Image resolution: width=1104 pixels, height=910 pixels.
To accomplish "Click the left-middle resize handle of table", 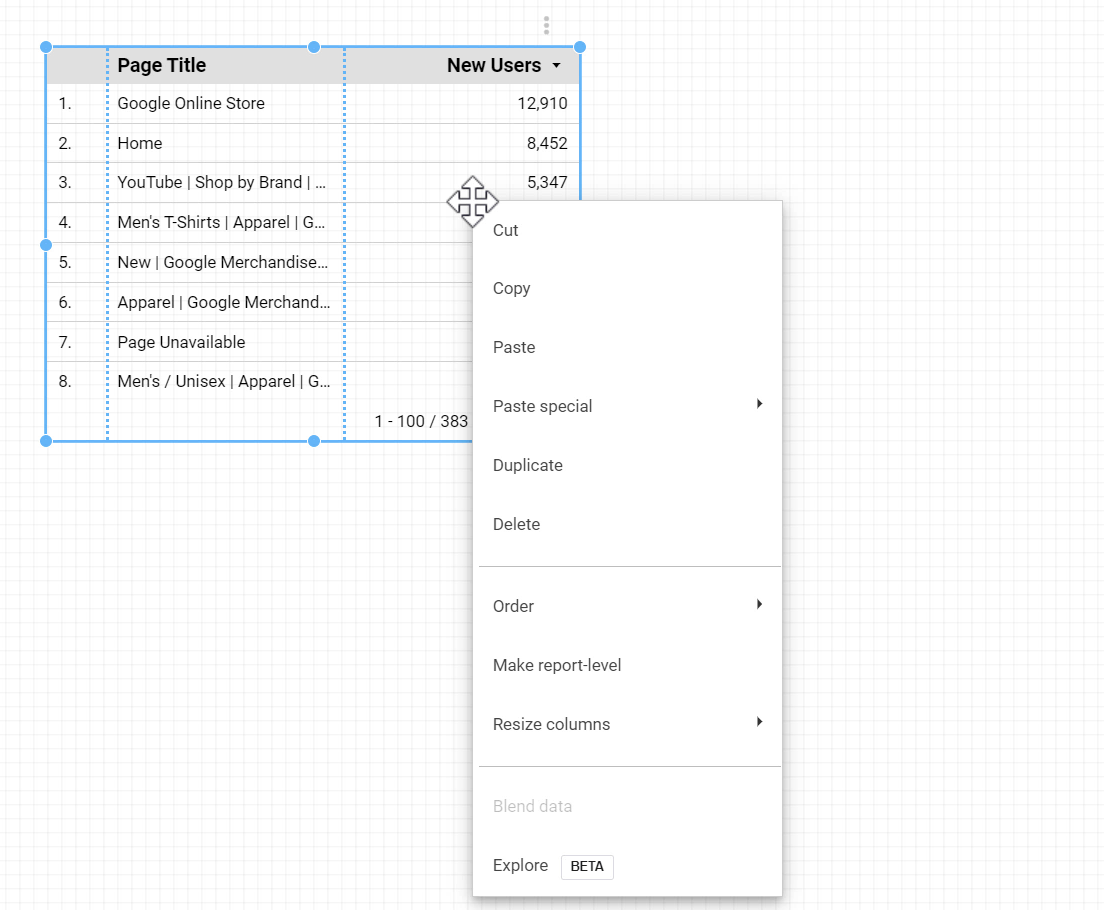I will pyautogui.click(x=46, y=245).
